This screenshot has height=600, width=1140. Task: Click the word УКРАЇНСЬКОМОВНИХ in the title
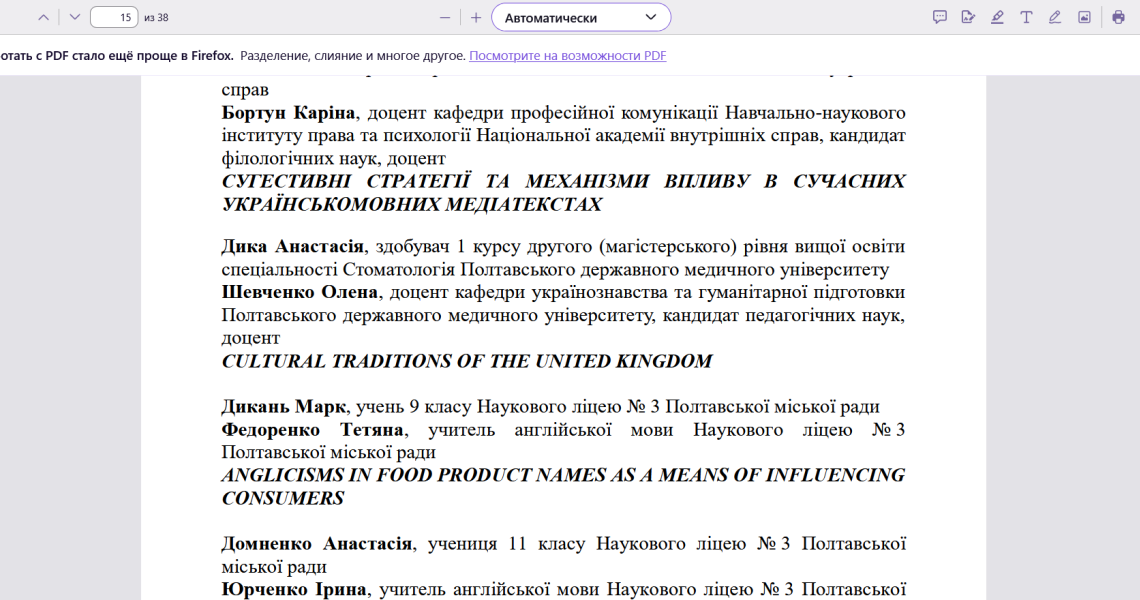(x=330, y=204)
